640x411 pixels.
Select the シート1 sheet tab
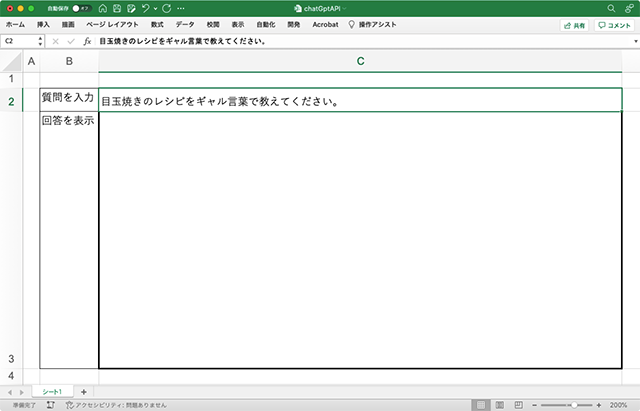[52, 391]
